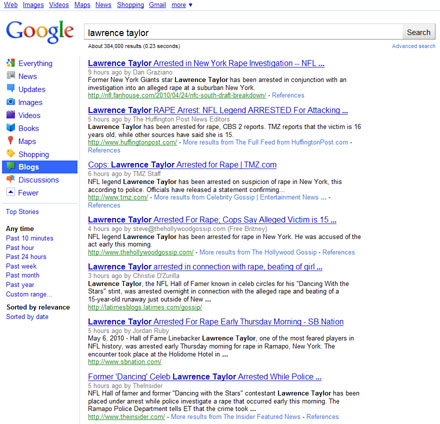Filter results to Past week

click(x=21, y=266)
